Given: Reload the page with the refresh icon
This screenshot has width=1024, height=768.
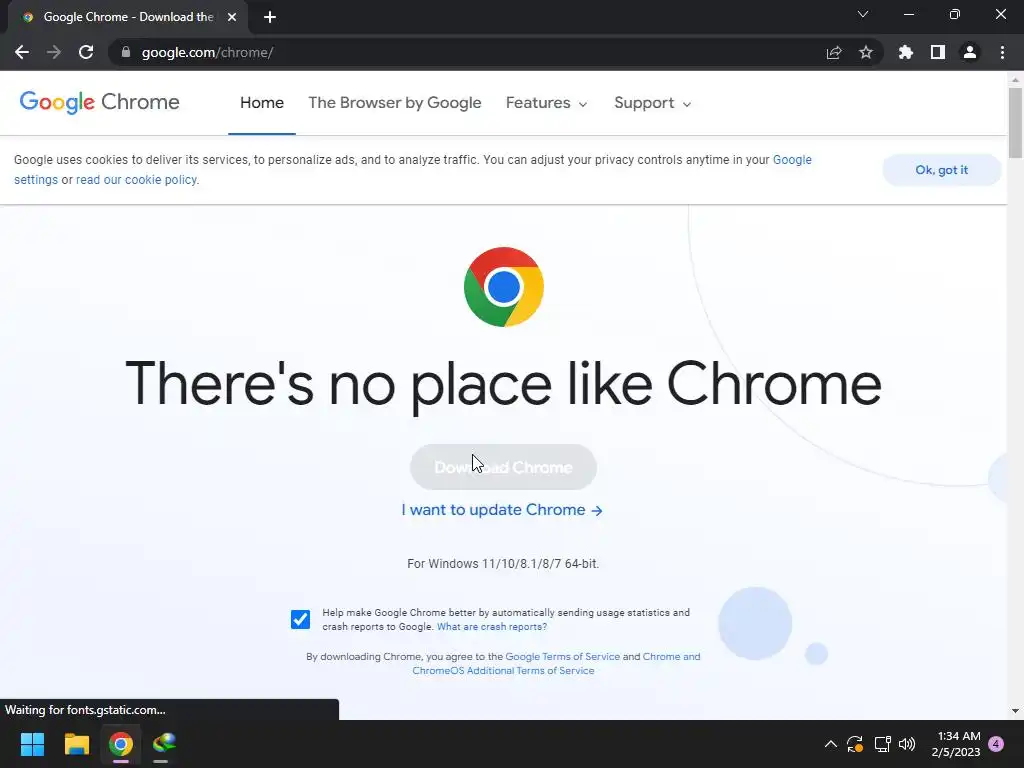Looking at the screenshot, I should [x=86, y=52].
